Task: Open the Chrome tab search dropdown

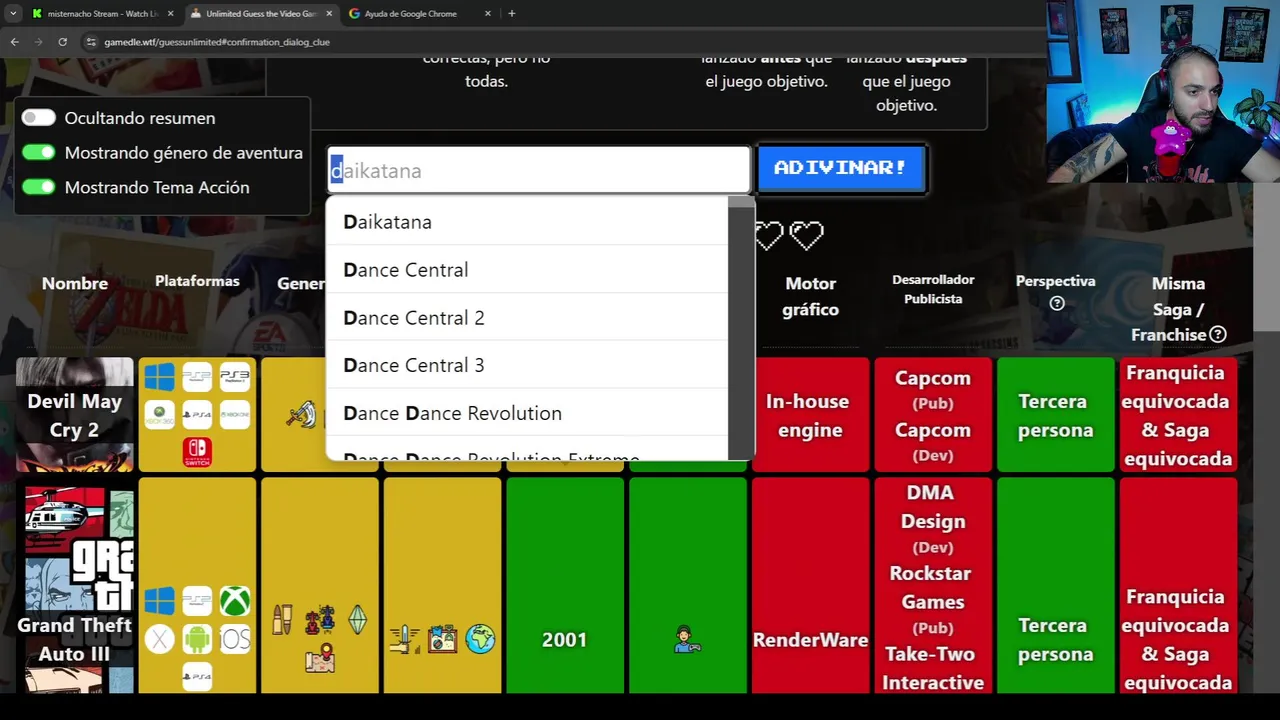Action: (12, 13)
